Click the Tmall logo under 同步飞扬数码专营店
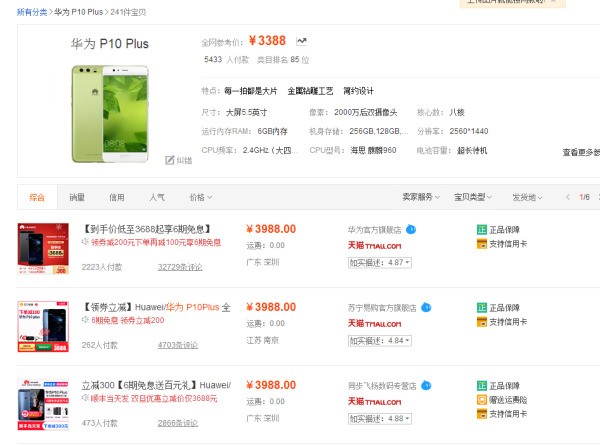 point(374,402)
